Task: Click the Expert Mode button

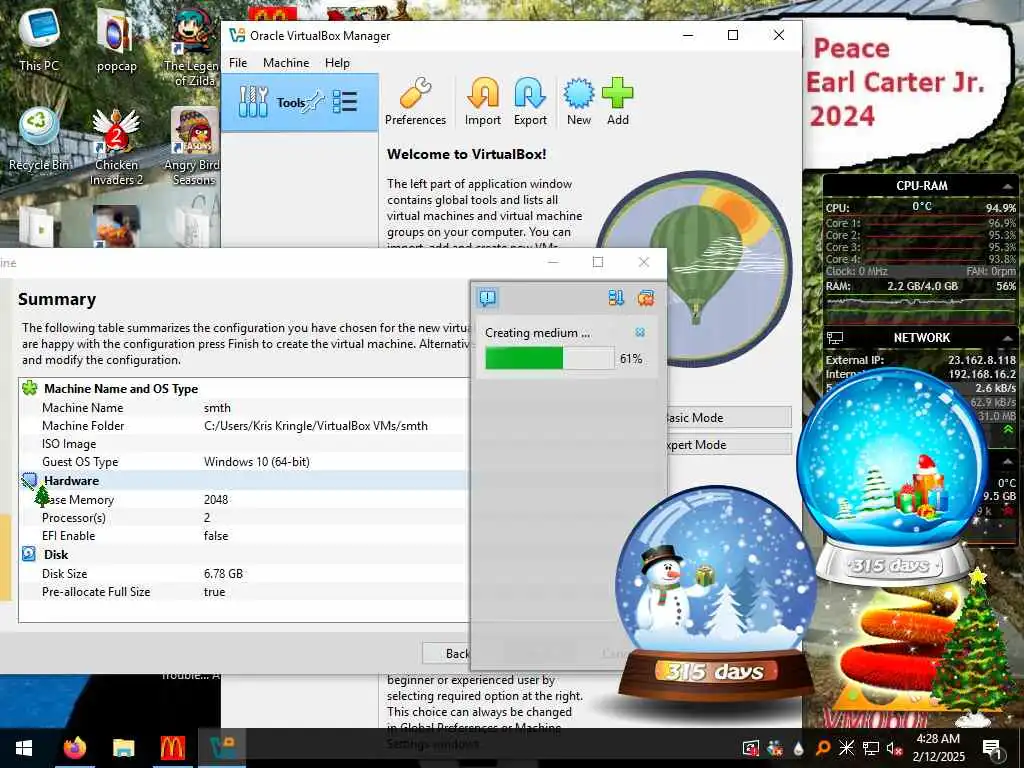Action: (729, 445)
